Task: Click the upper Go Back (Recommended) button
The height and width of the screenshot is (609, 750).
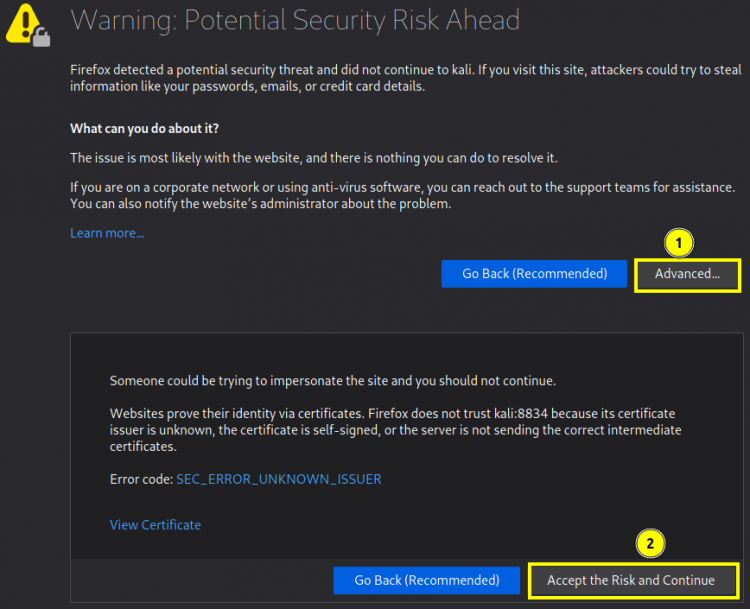Action: 534,274
